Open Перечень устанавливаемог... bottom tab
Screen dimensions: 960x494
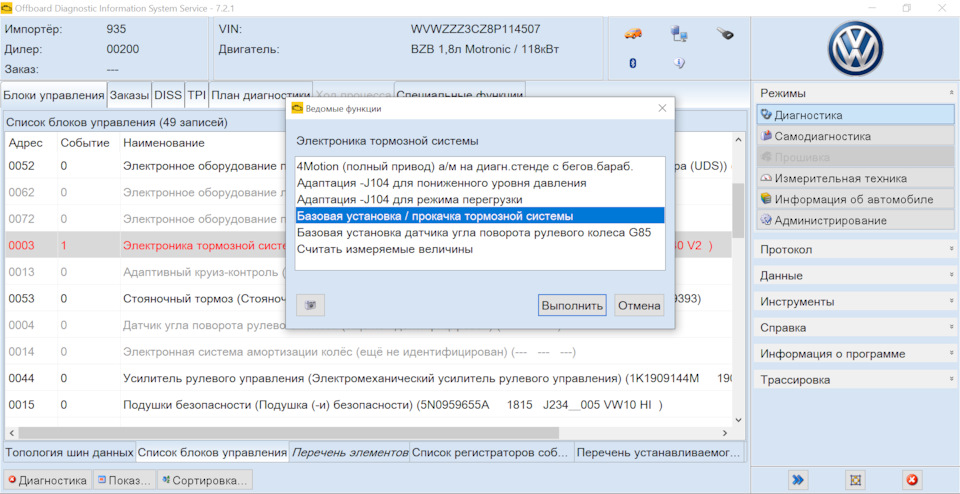pyautogui.click(x=660, y=452)
